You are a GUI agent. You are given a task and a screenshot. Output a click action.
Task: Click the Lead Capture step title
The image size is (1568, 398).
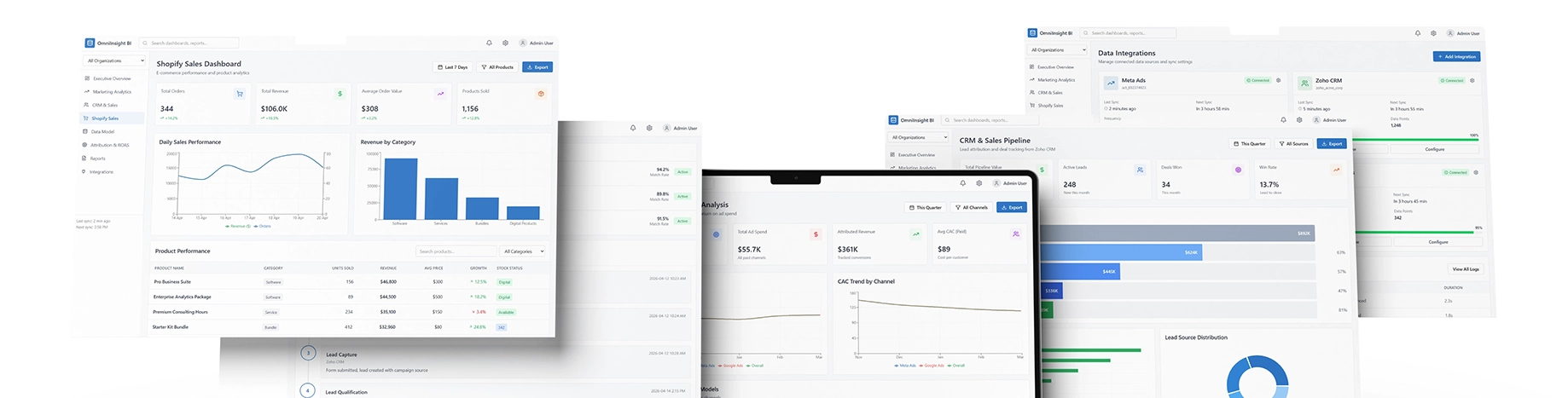[341, 355]
